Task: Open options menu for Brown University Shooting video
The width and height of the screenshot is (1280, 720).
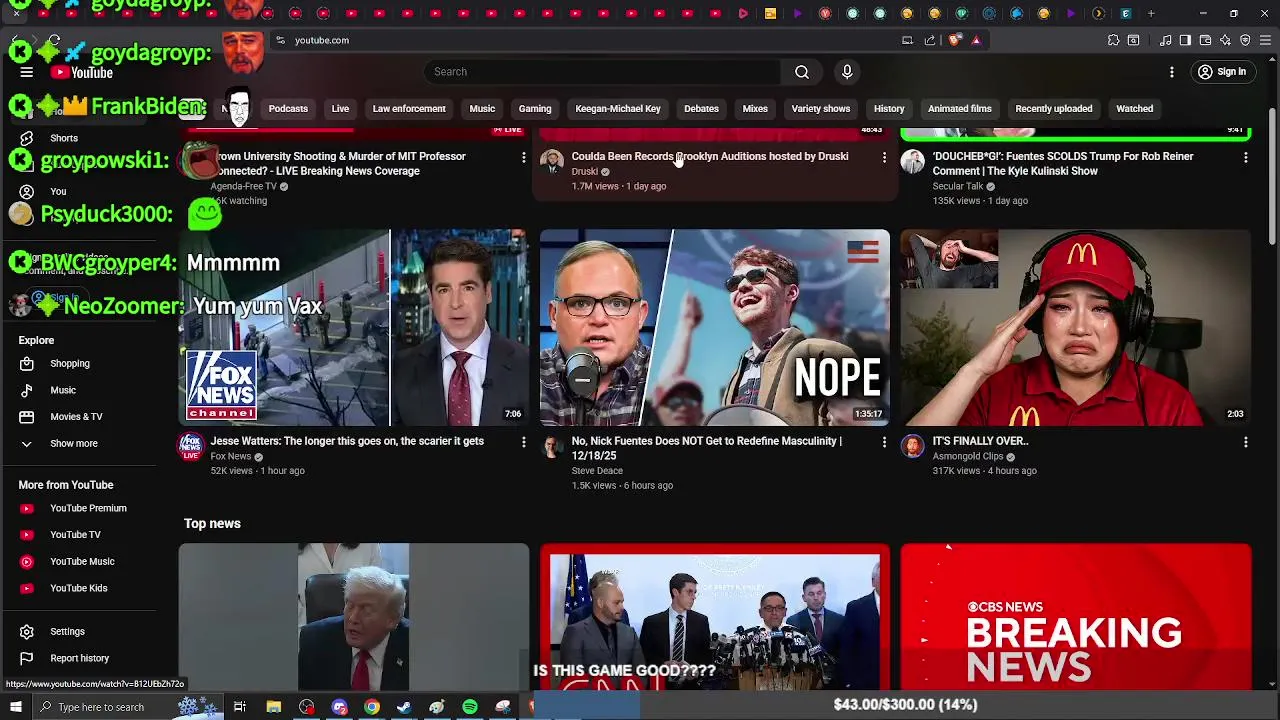Action: click(523, 158)
